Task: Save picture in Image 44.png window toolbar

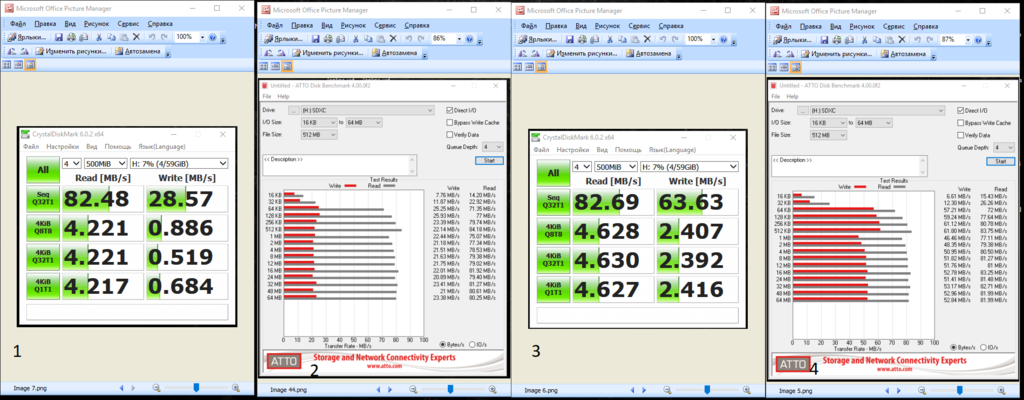Action: coord(315,39)
